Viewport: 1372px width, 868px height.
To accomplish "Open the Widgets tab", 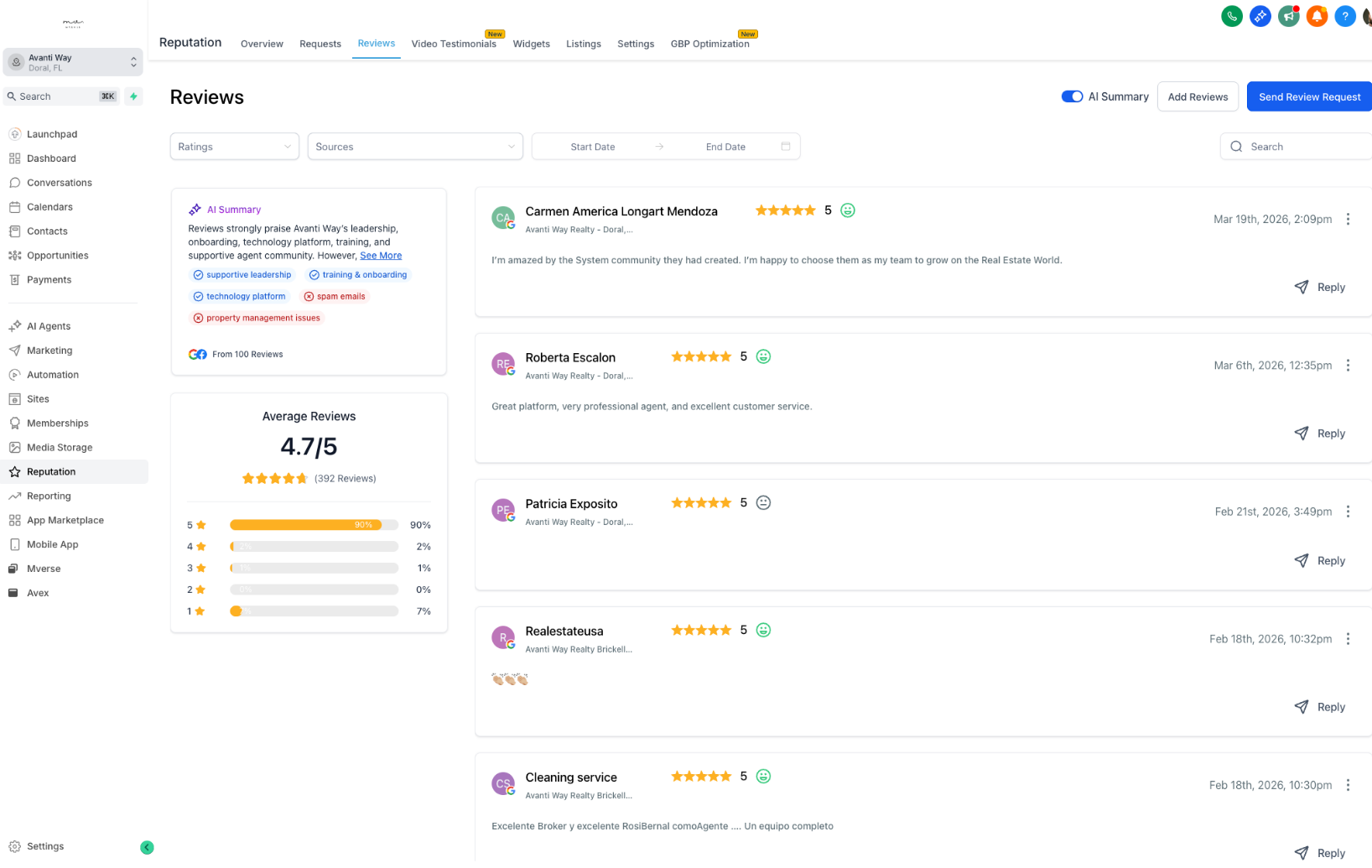I will [532, 44].
